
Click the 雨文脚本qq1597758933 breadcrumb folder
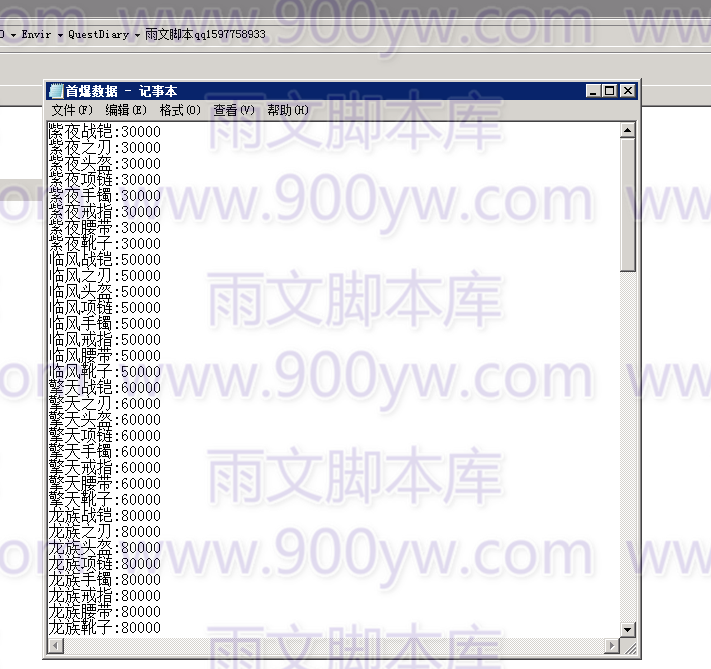205,34
